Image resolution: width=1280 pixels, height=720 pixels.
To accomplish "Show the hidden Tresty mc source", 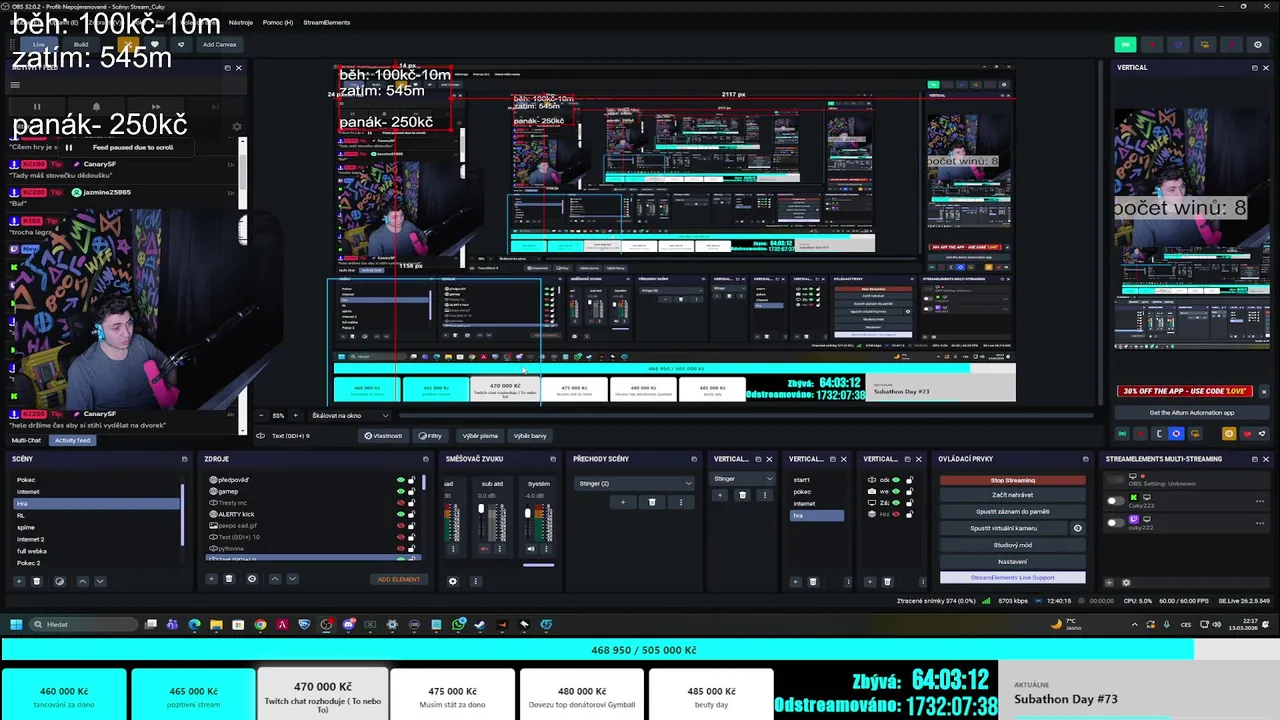I will pyautogui.click(x=401, y=503).
